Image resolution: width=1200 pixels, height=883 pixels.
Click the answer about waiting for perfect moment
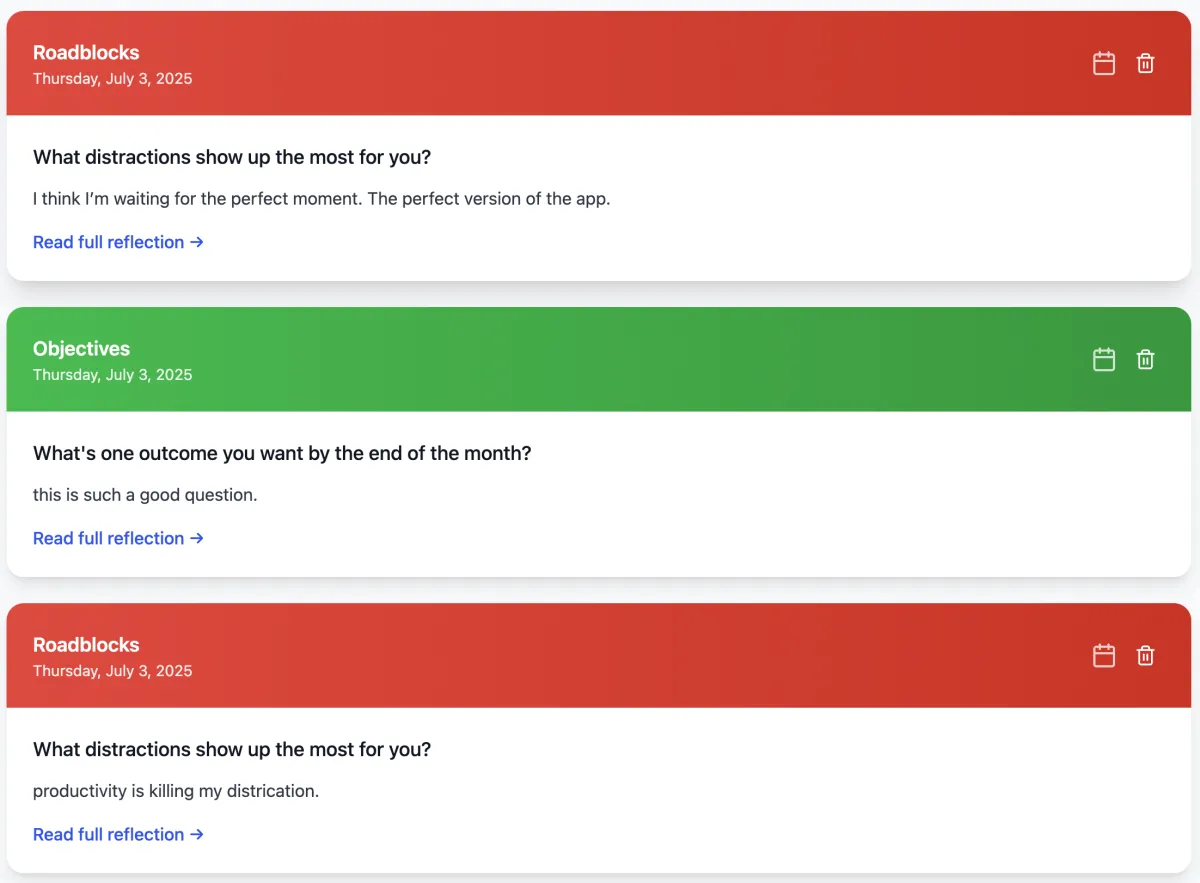pyautogui.click(x=321, y=199)
